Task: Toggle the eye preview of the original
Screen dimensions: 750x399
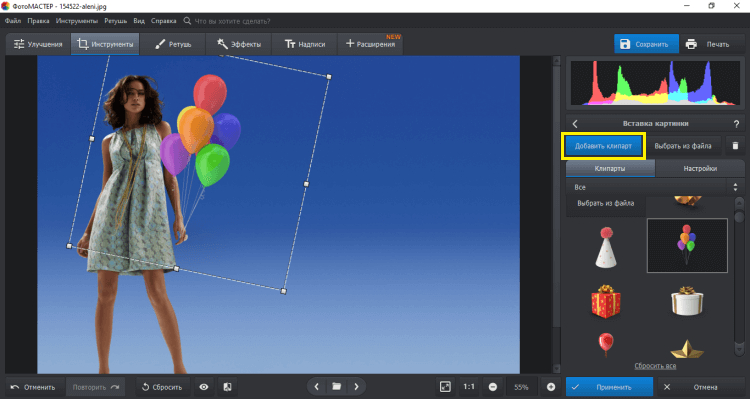Action: (204, 387)
